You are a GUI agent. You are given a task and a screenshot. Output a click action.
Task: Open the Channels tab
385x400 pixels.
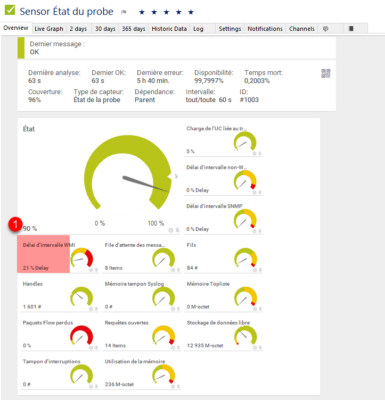302,29
